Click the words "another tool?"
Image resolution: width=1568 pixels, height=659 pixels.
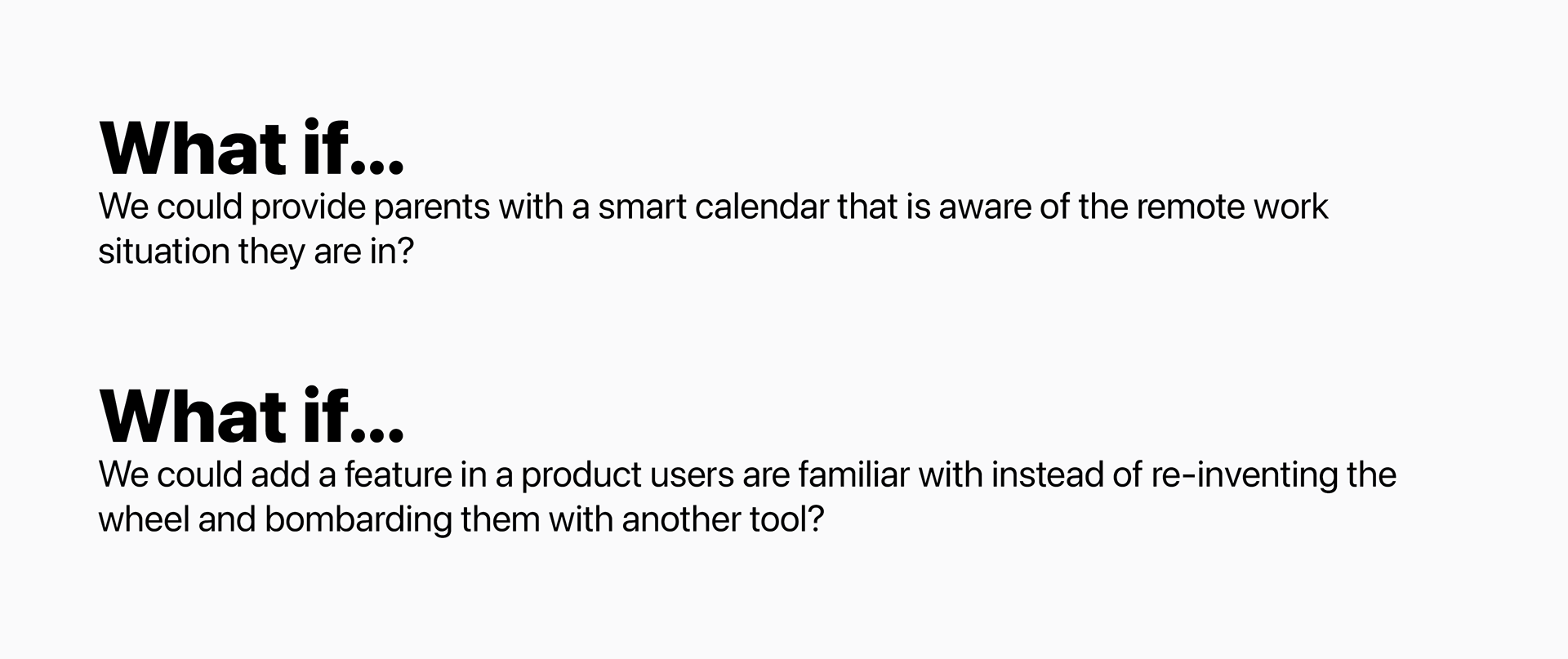coord(723,519)
